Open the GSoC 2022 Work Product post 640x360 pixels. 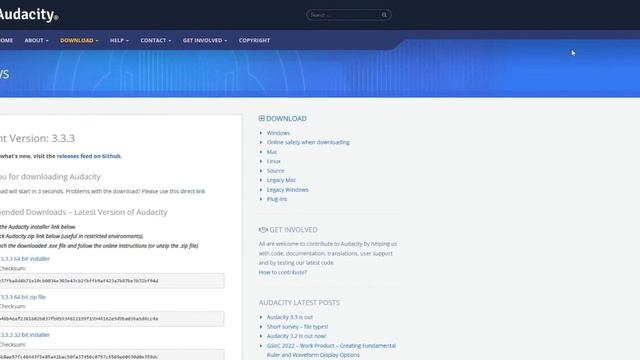point(331,350)
